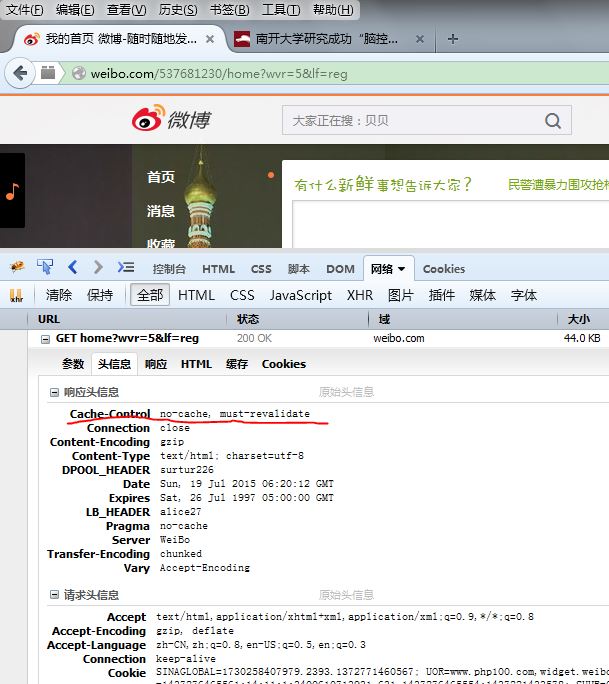
Task: Filter network requests by JavaScript
Action: pyautogui.click(x=301, y=295)
